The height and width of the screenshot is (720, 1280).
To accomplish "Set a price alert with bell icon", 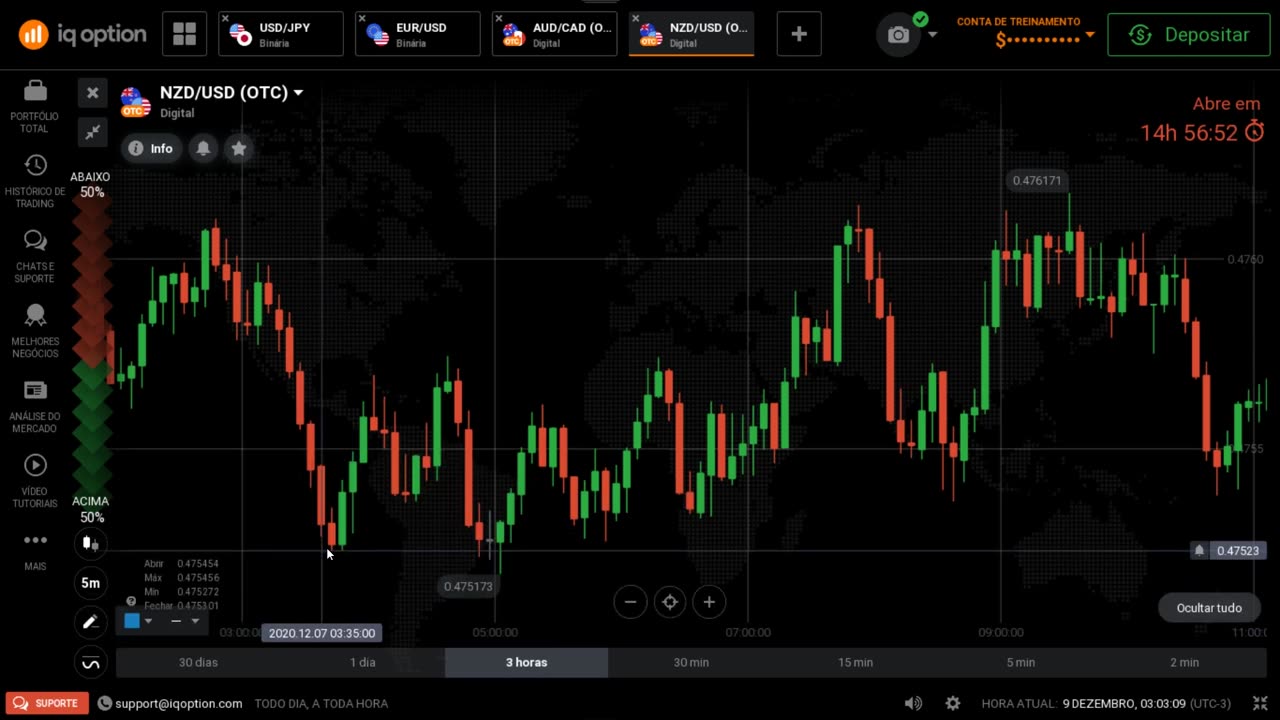I will 203,148.
